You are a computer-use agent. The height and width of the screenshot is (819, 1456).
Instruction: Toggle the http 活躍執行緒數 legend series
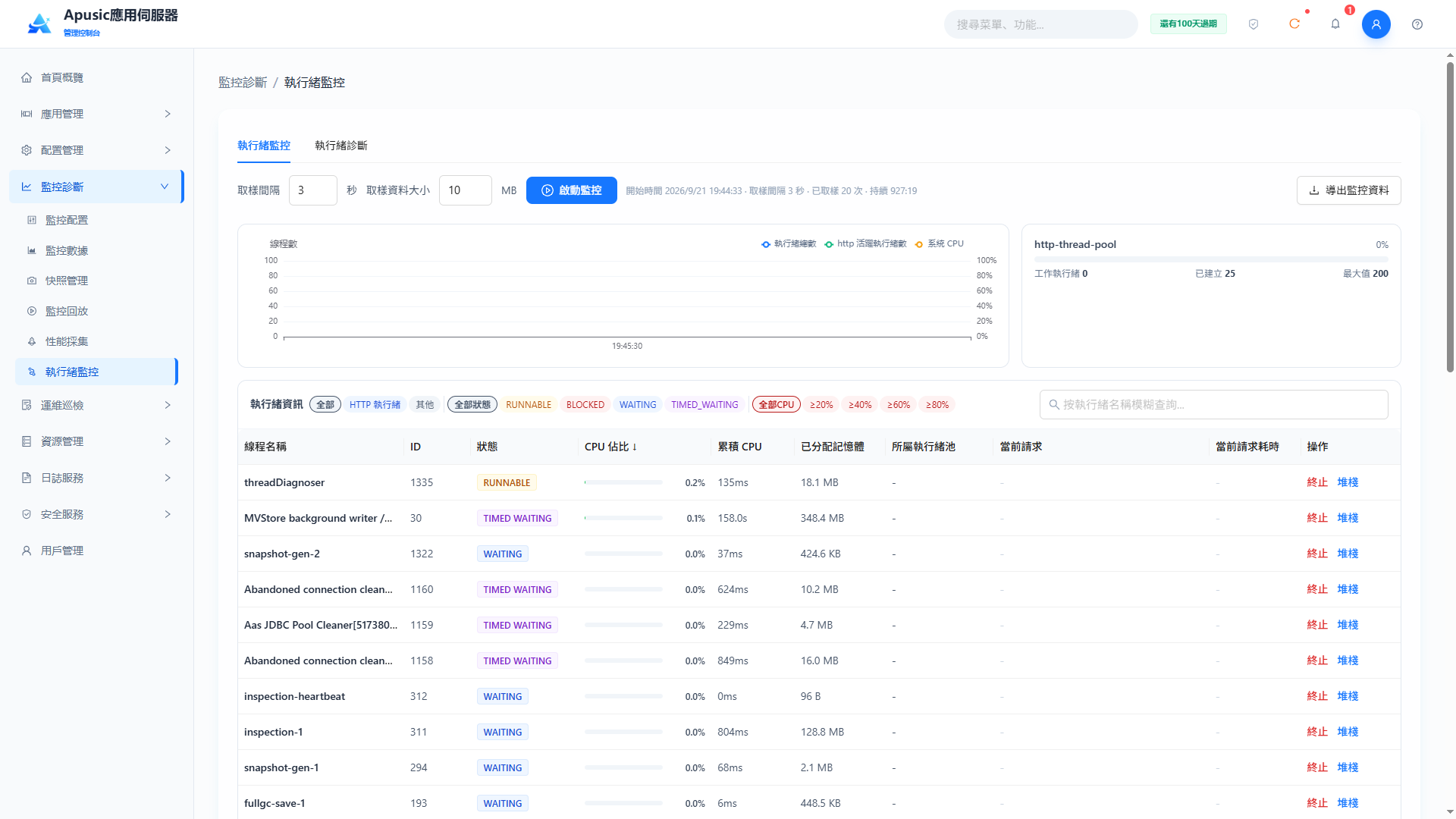coord(865,244)
